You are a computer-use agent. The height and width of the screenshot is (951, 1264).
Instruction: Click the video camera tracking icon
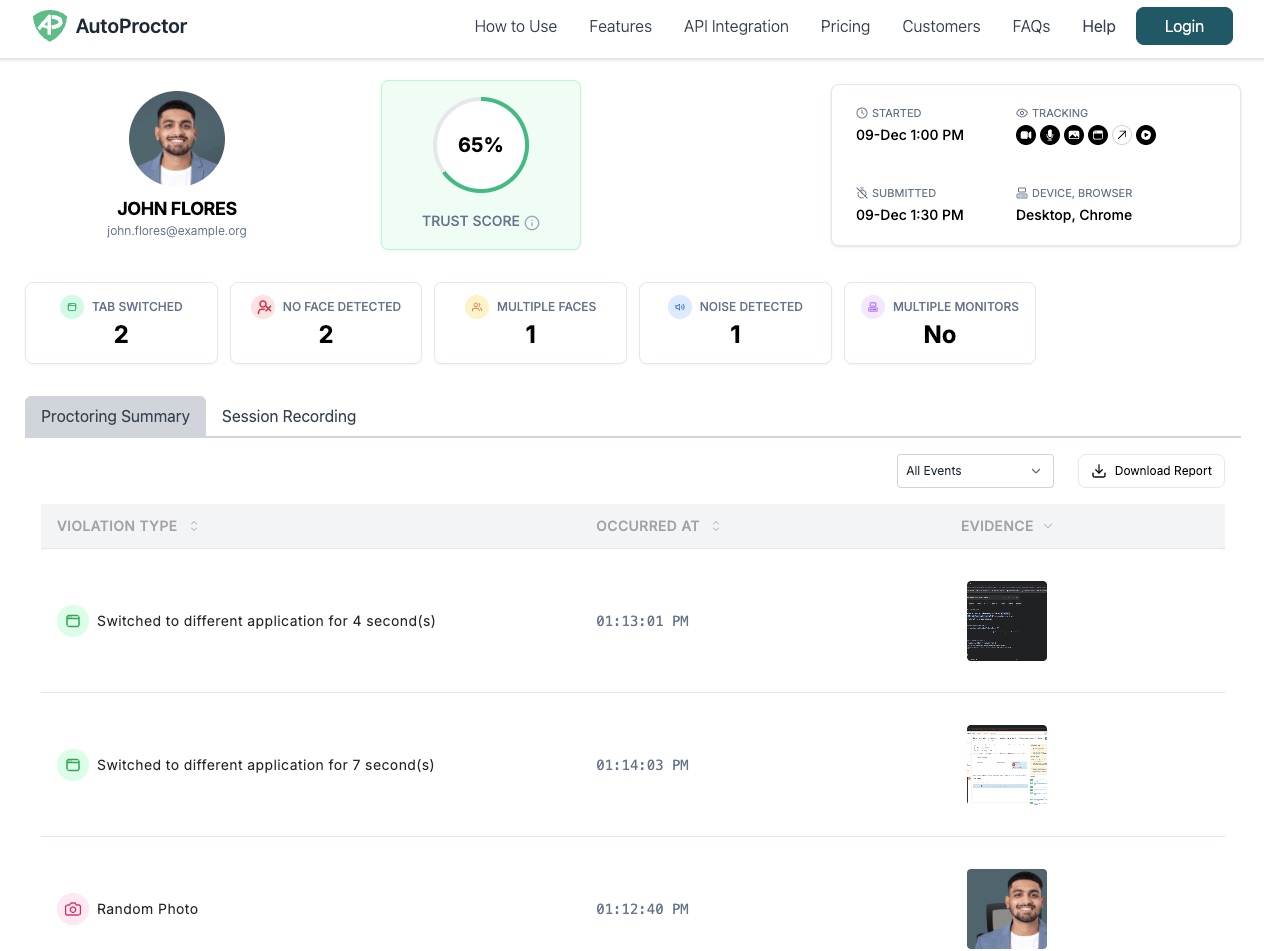pos(1026,135)
